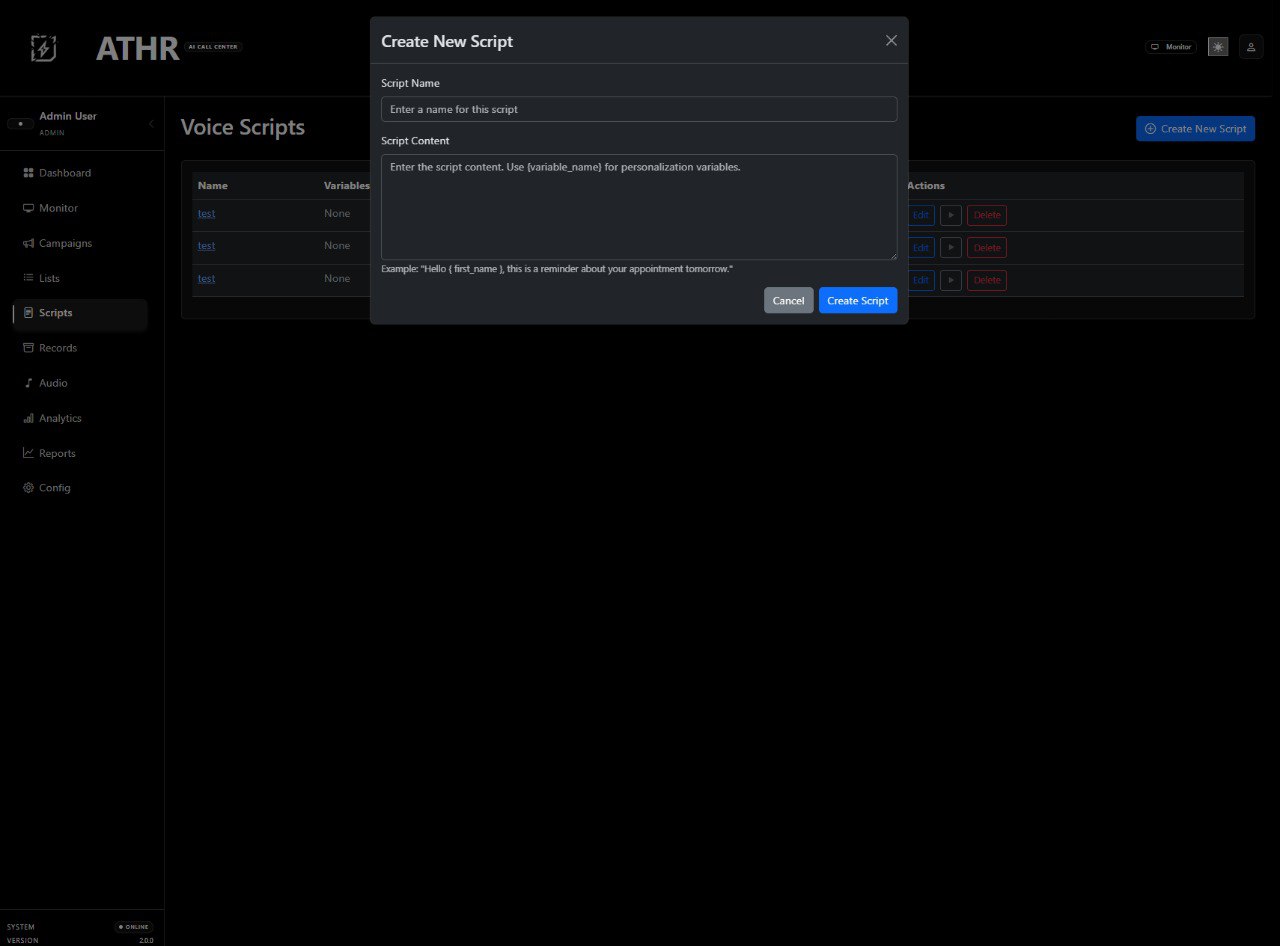1280x946 pixels.
Task: Click the textarea resize grip corner
Action: pyautogui.click(x=892, y=255)
